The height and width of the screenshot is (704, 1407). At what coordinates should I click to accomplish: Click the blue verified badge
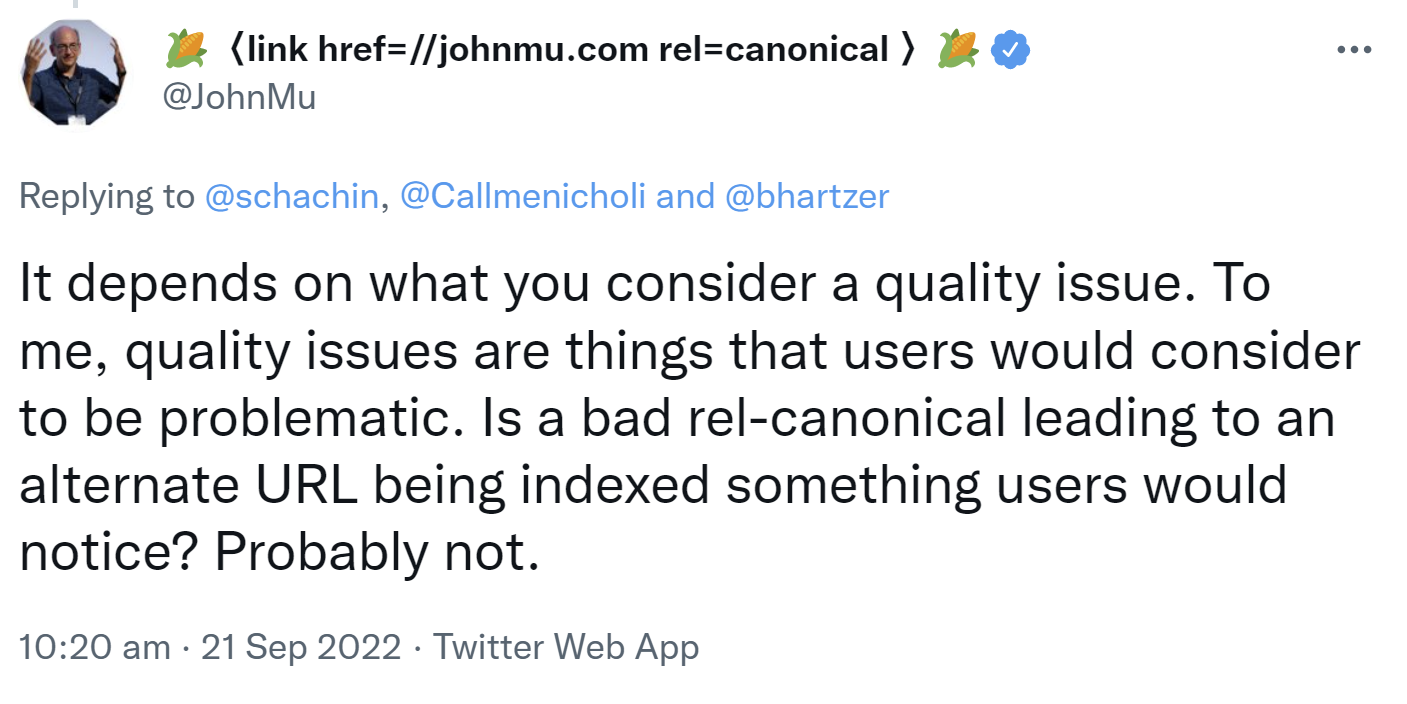(x=1010, y=49)
